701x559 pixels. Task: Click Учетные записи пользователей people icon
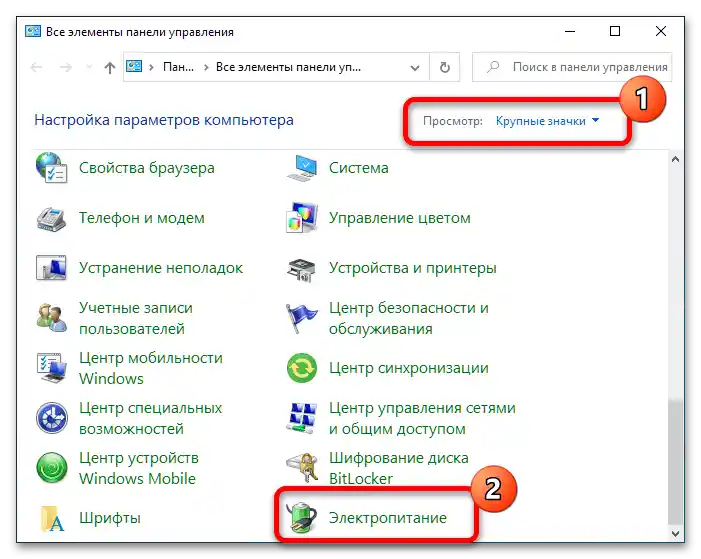[x=51, y=318]
